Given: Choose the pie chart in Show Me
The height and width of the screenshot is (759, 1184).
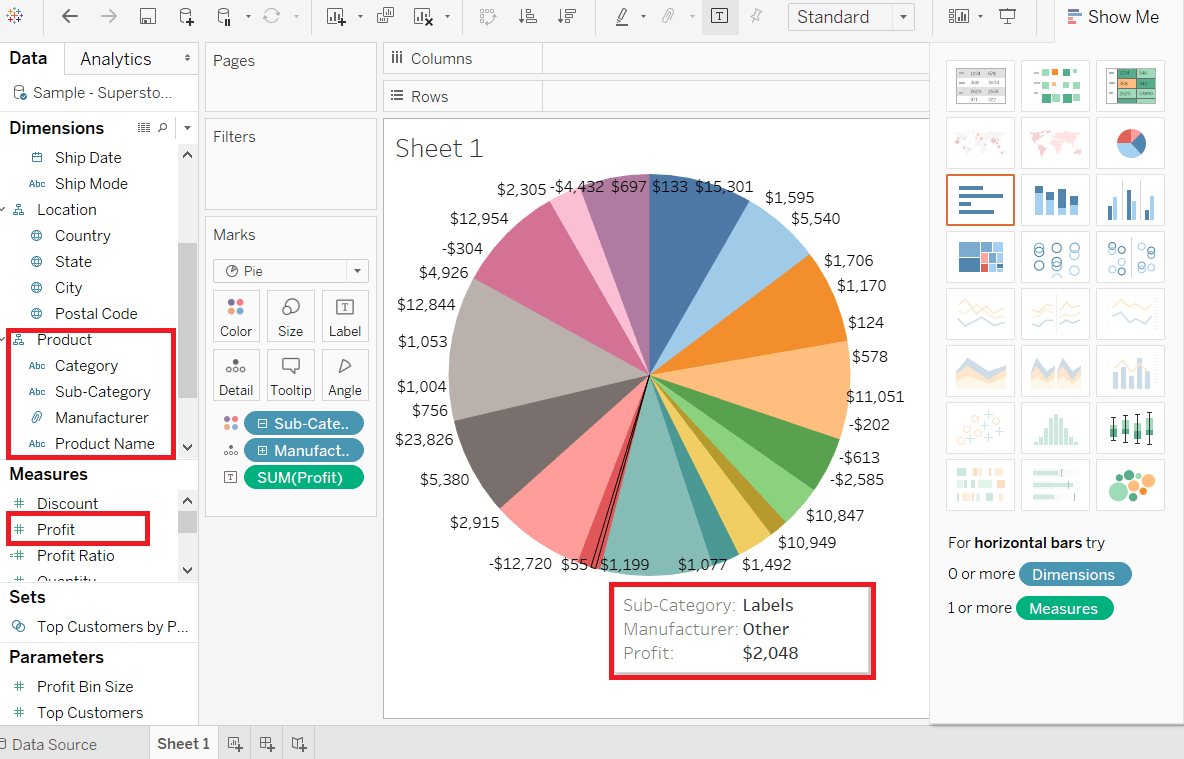Looking at the screenshot, I should pos(1130,142).
